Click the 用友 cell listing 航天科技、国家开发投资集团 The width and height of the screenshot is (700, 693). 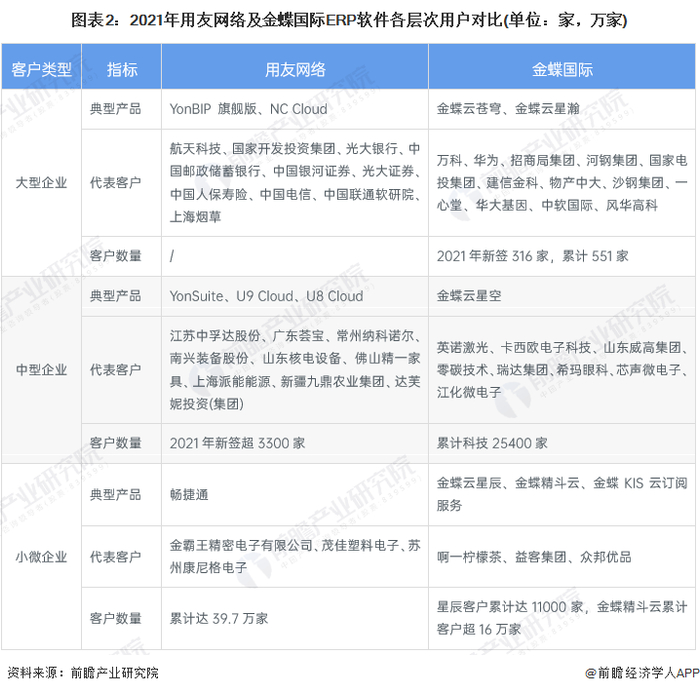295,183
